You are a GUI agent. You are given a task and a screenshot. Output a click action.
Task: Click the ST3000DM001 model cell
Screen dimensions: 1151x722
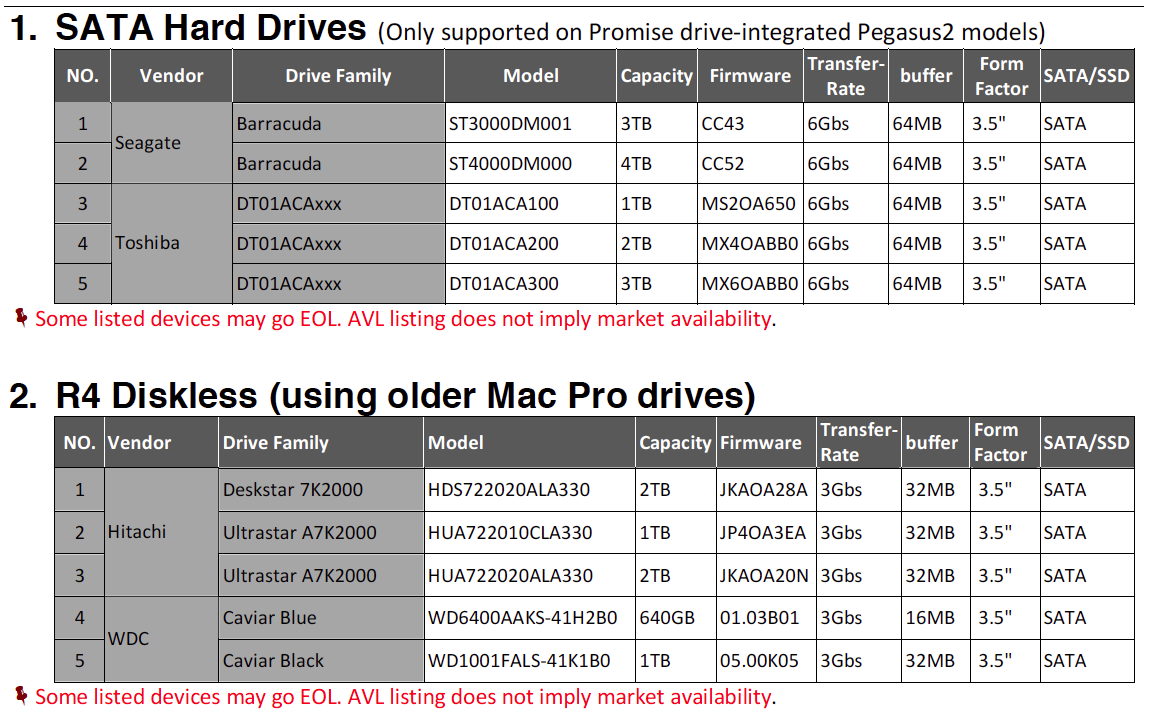pyautogui.click(x=530, y=123)
